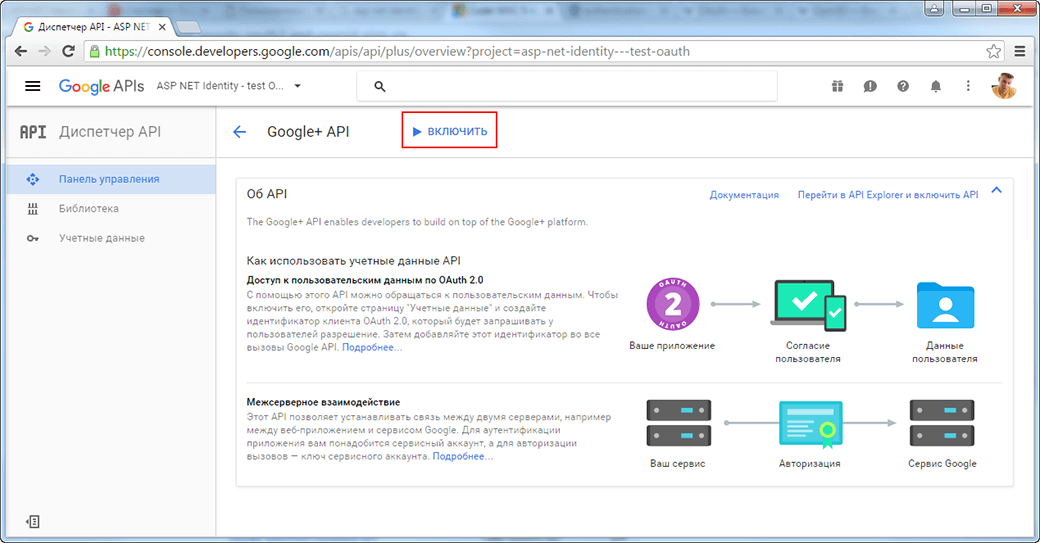The width and height of the screenshot is (1040, 543).
Task: Click the magnifier search icon
Action: tap(379, 86)
